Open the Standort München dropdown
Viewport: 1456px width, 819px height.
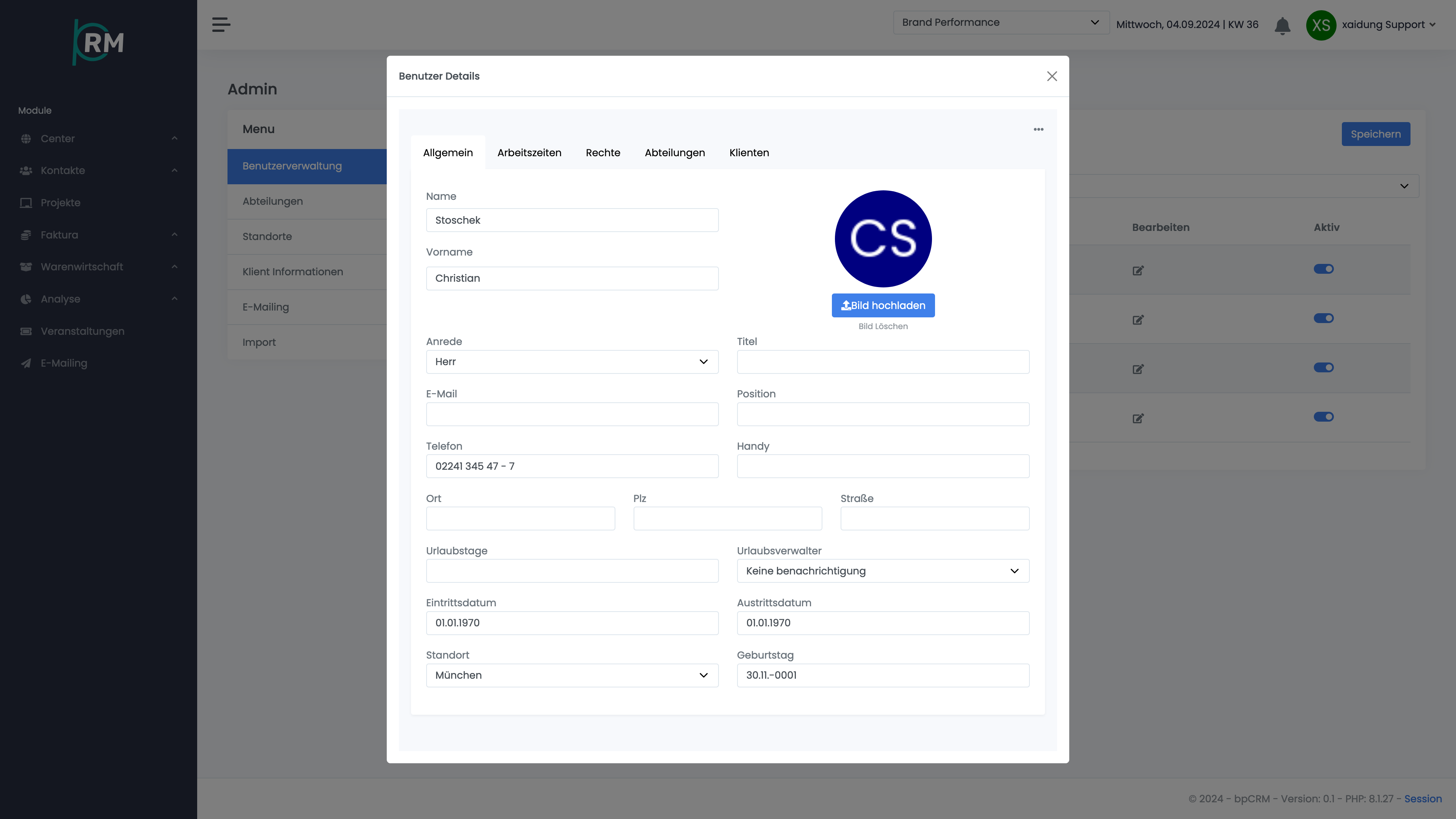click(572, 675)
